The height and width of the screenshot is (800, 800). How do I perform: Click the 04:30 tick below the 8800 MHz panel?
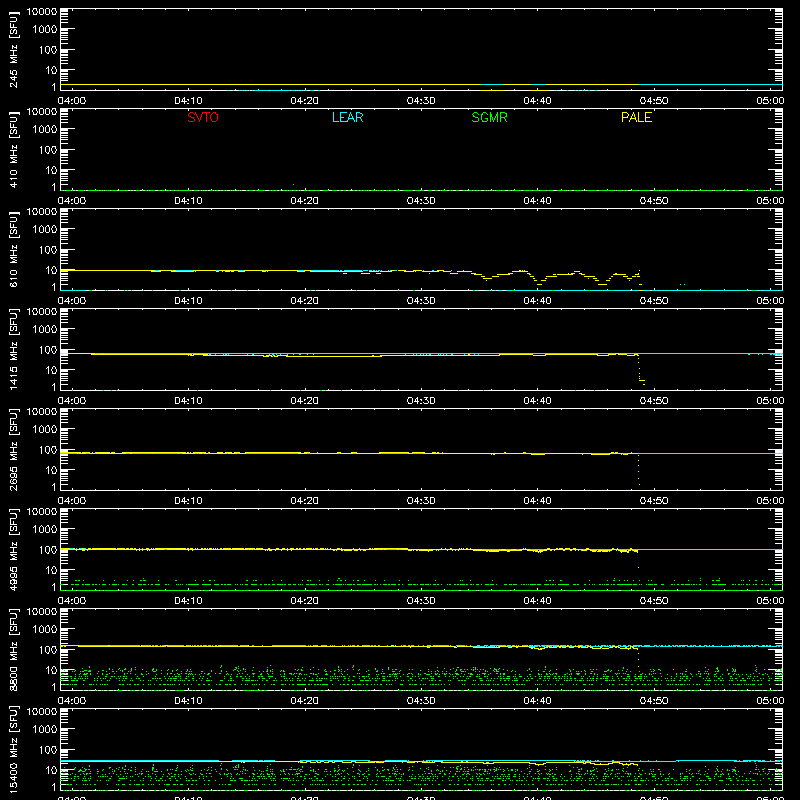tap(421, 701)
